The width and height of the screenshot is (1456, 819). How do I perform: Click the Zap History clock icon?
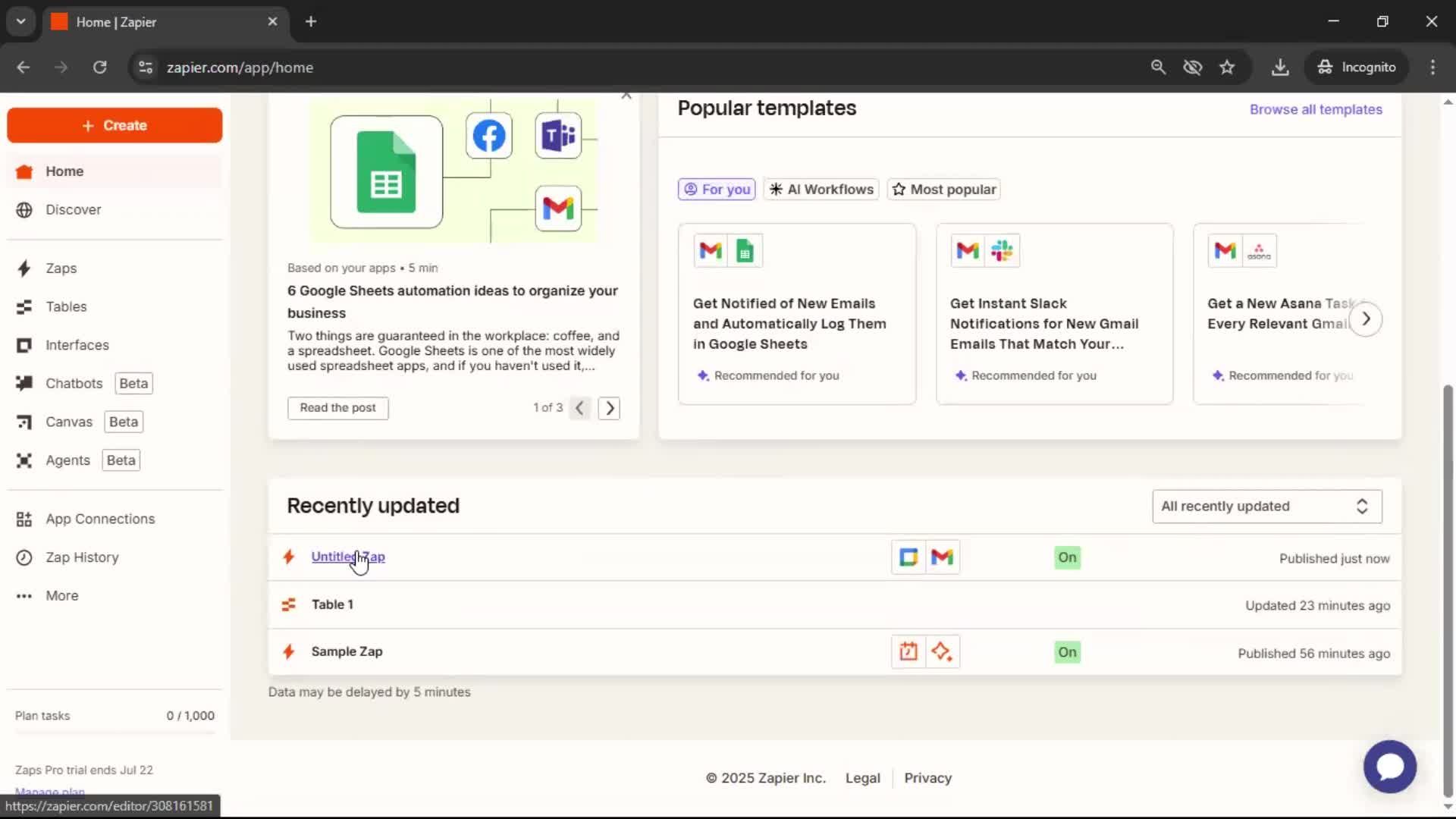(x=24, y=557)
